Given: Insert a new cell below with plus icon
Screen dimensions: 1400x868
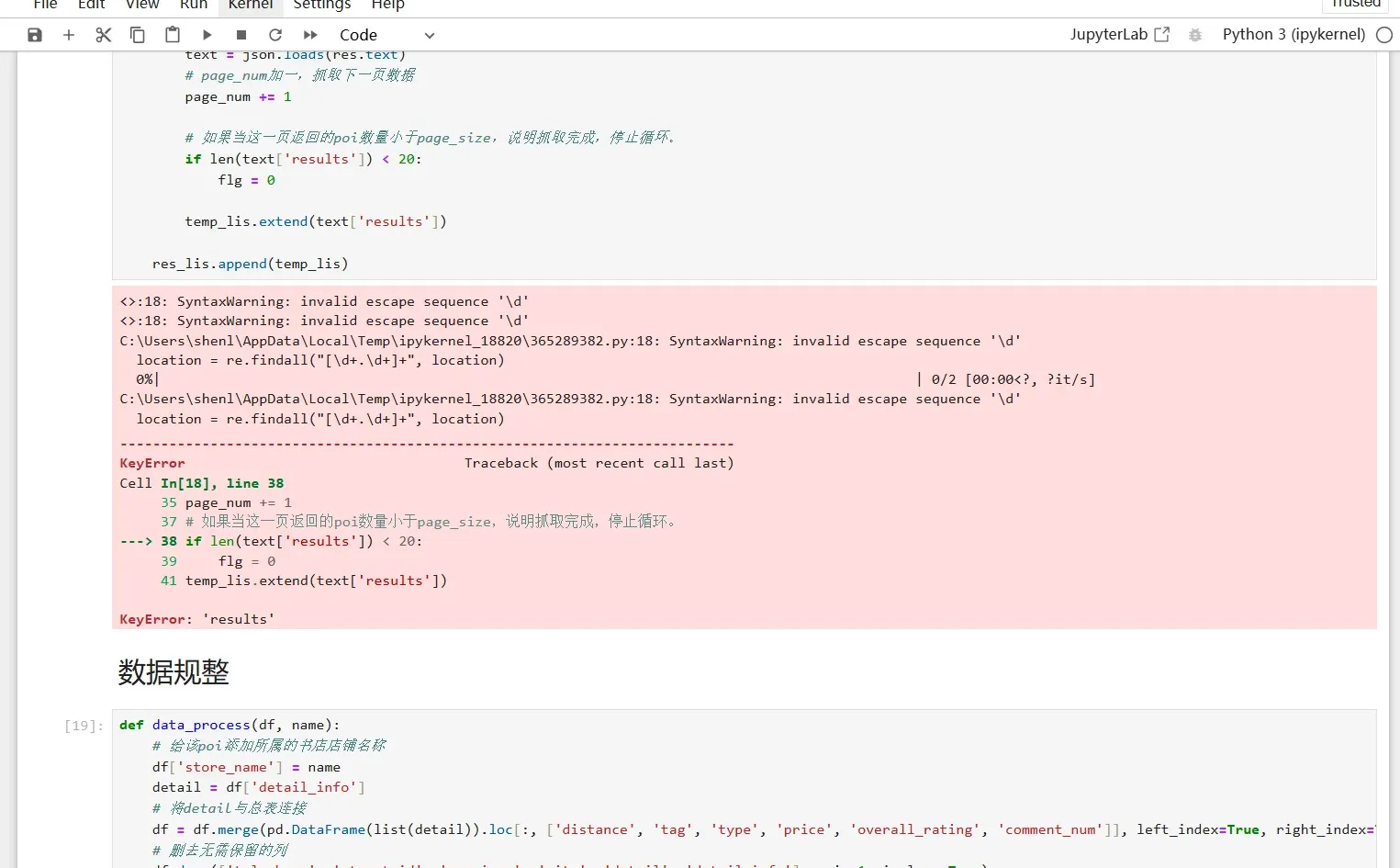Looking at the screenshot, I should [x=69, y=35].
